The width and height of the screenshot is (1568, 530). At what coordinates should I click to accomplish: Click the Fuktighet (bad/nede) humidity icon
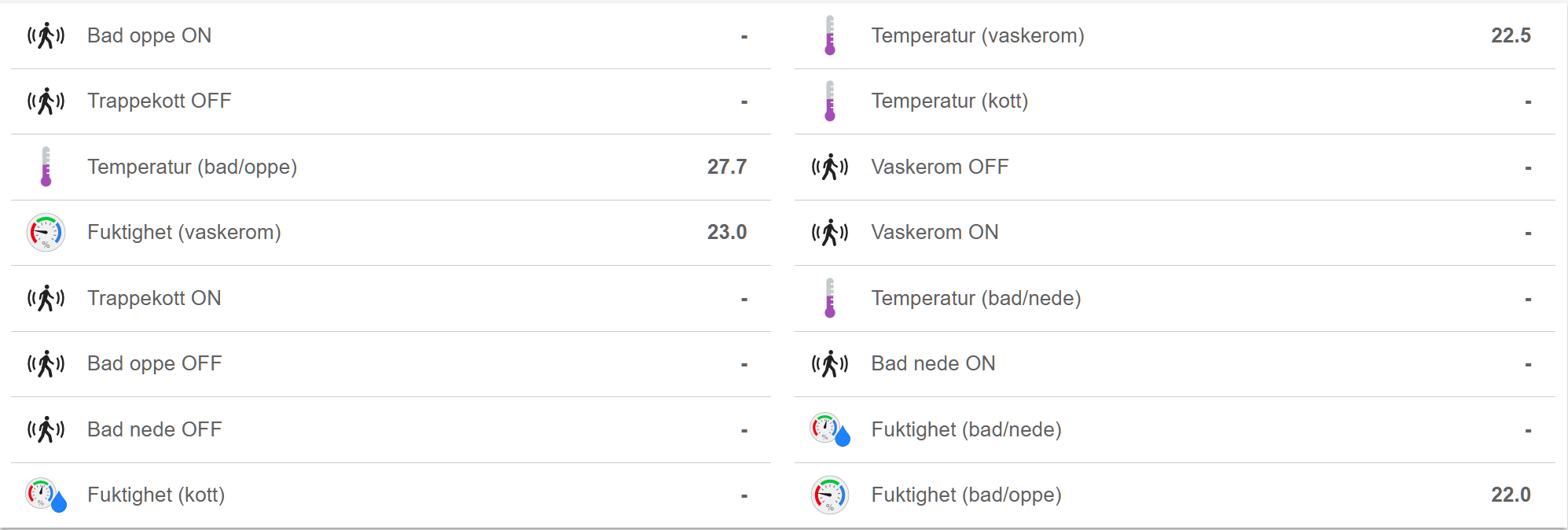click(x=830, y=430)
